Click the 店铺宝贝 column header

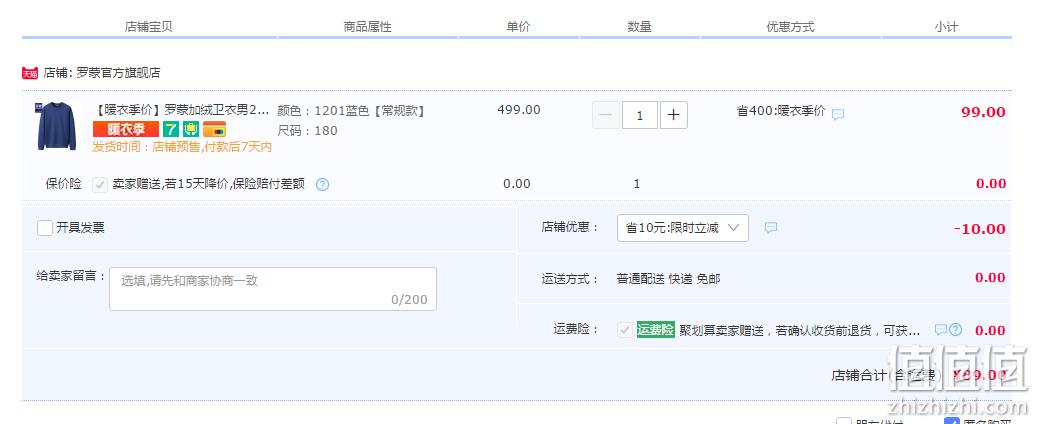(149, 27)
